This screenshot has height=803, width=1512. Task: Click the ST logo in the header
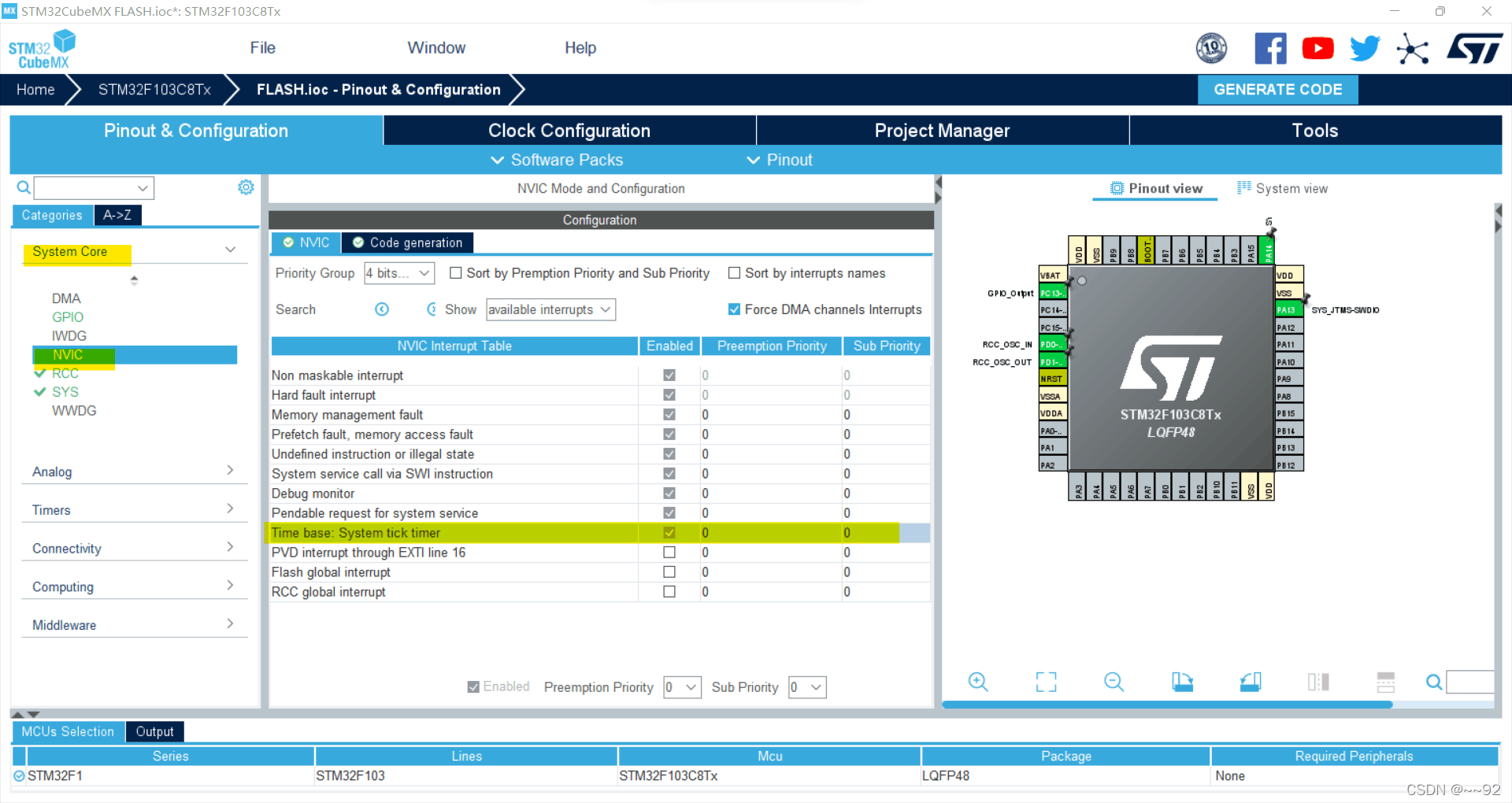[1474, 49]
